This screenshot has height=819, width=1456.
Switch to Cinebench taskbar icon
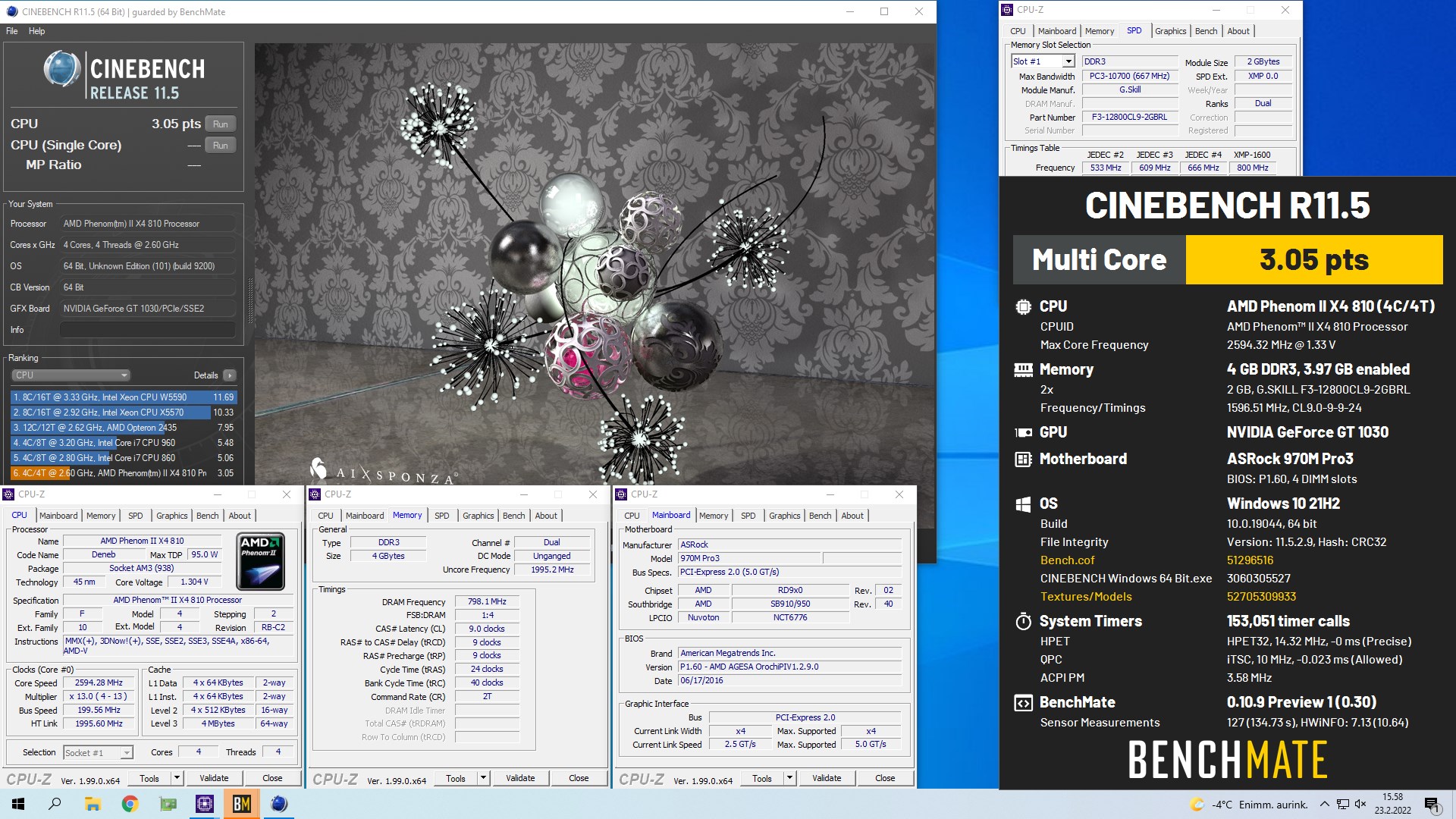click(x=279, y=804)
